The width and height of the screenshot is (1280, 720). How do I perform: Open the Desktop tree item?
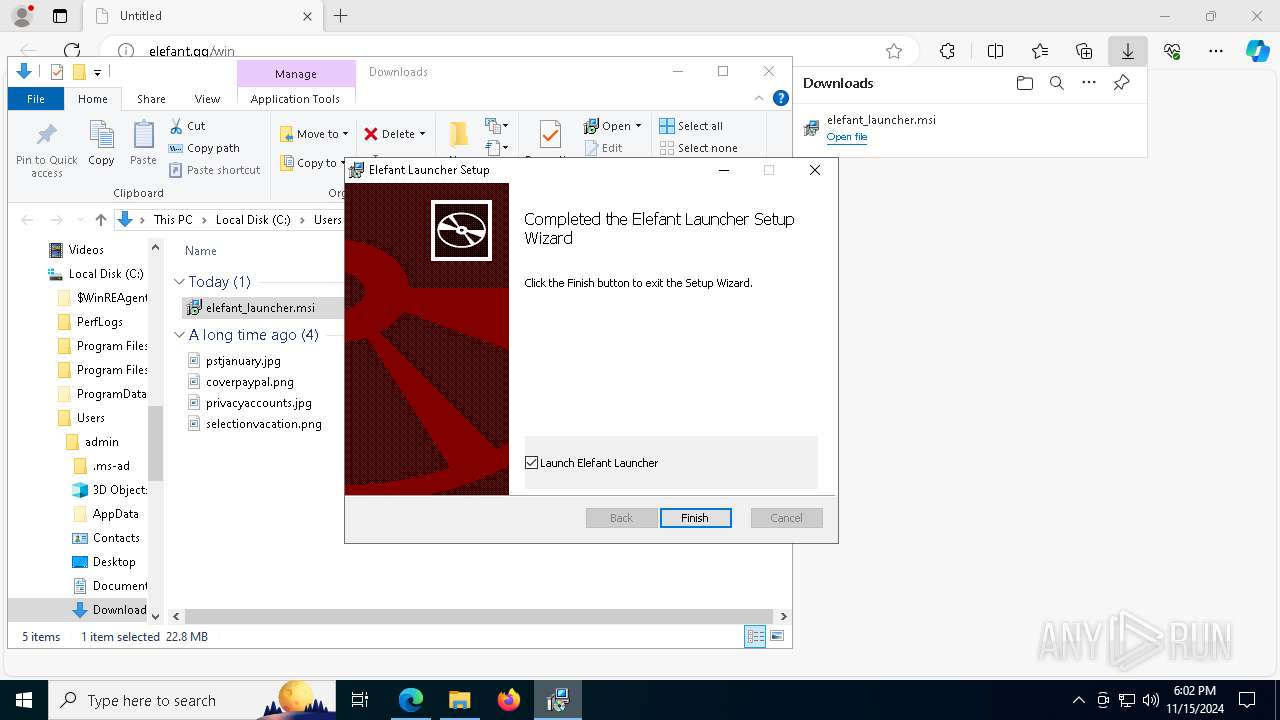pyautogui.click(x=114, y=562)
